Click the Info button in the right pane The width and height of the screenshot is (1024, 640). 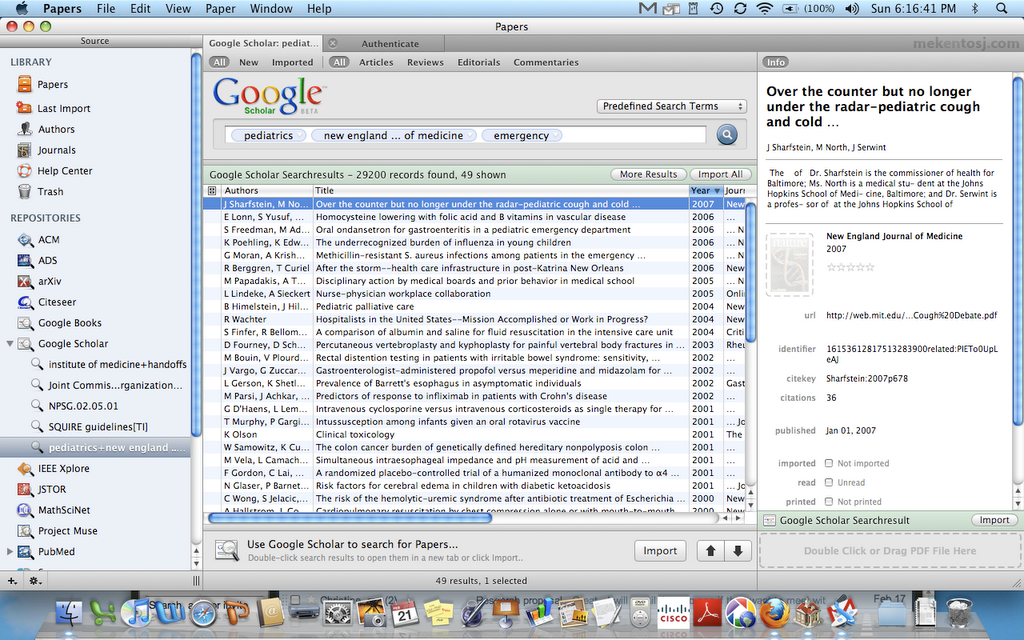tap(776, 62)
